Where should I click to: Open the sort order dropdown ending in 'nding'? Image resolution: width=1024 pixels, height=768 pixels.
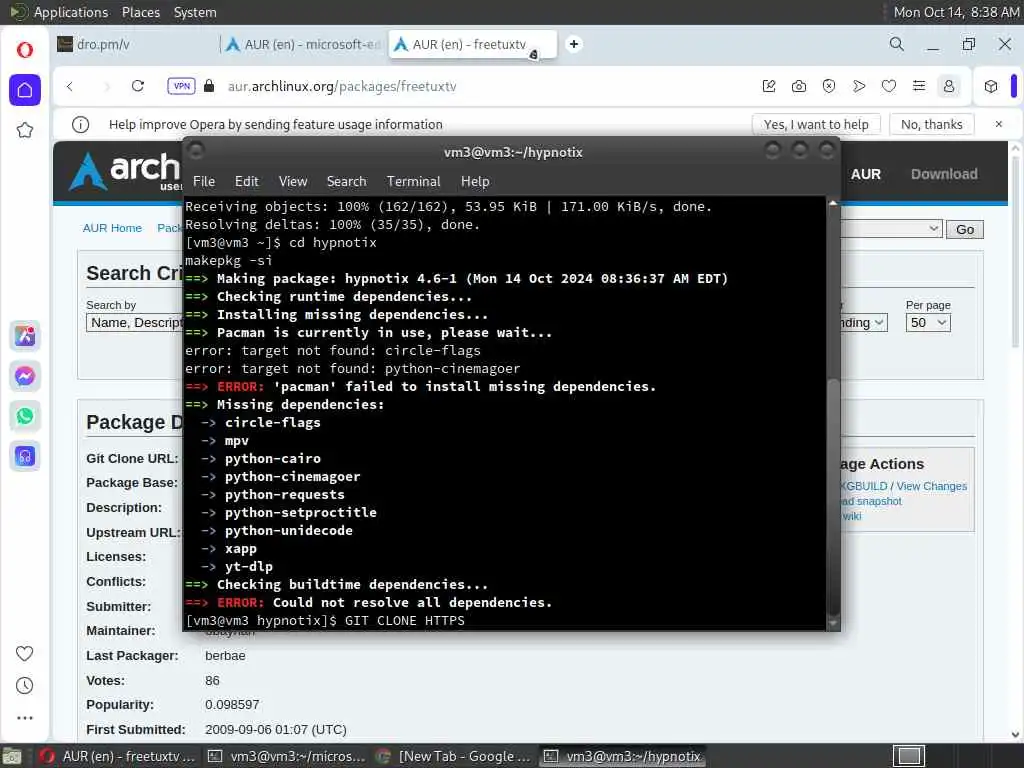(863, 323)
